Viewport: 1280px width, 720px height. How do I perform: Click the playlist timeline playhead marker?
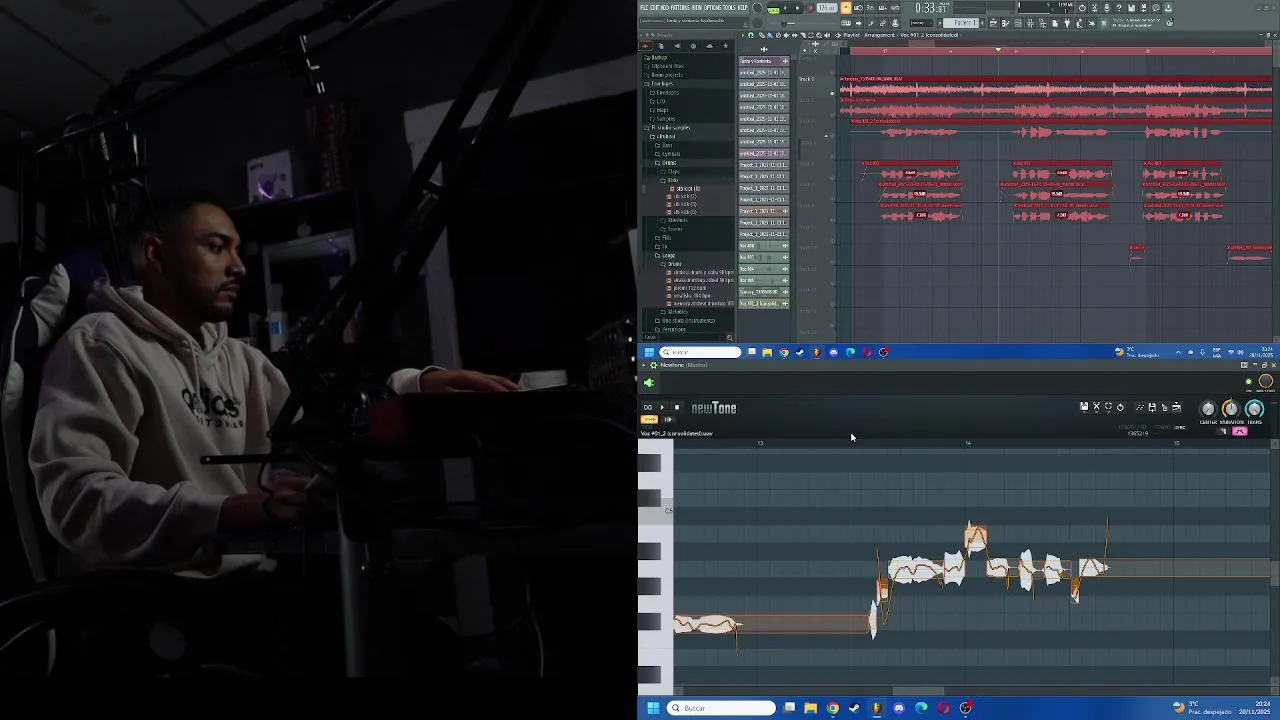click(998, 49)
